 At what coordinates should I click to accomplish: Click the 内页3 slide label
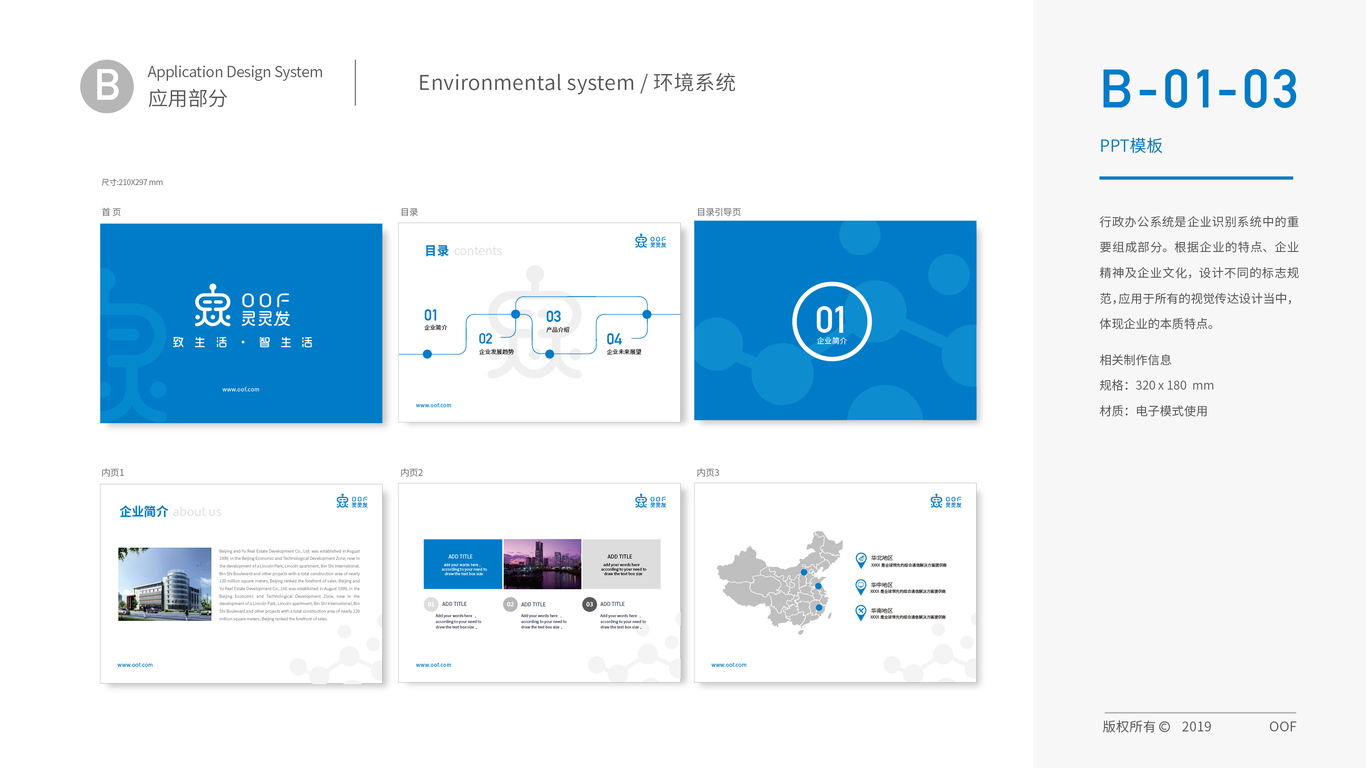[708, 472]
